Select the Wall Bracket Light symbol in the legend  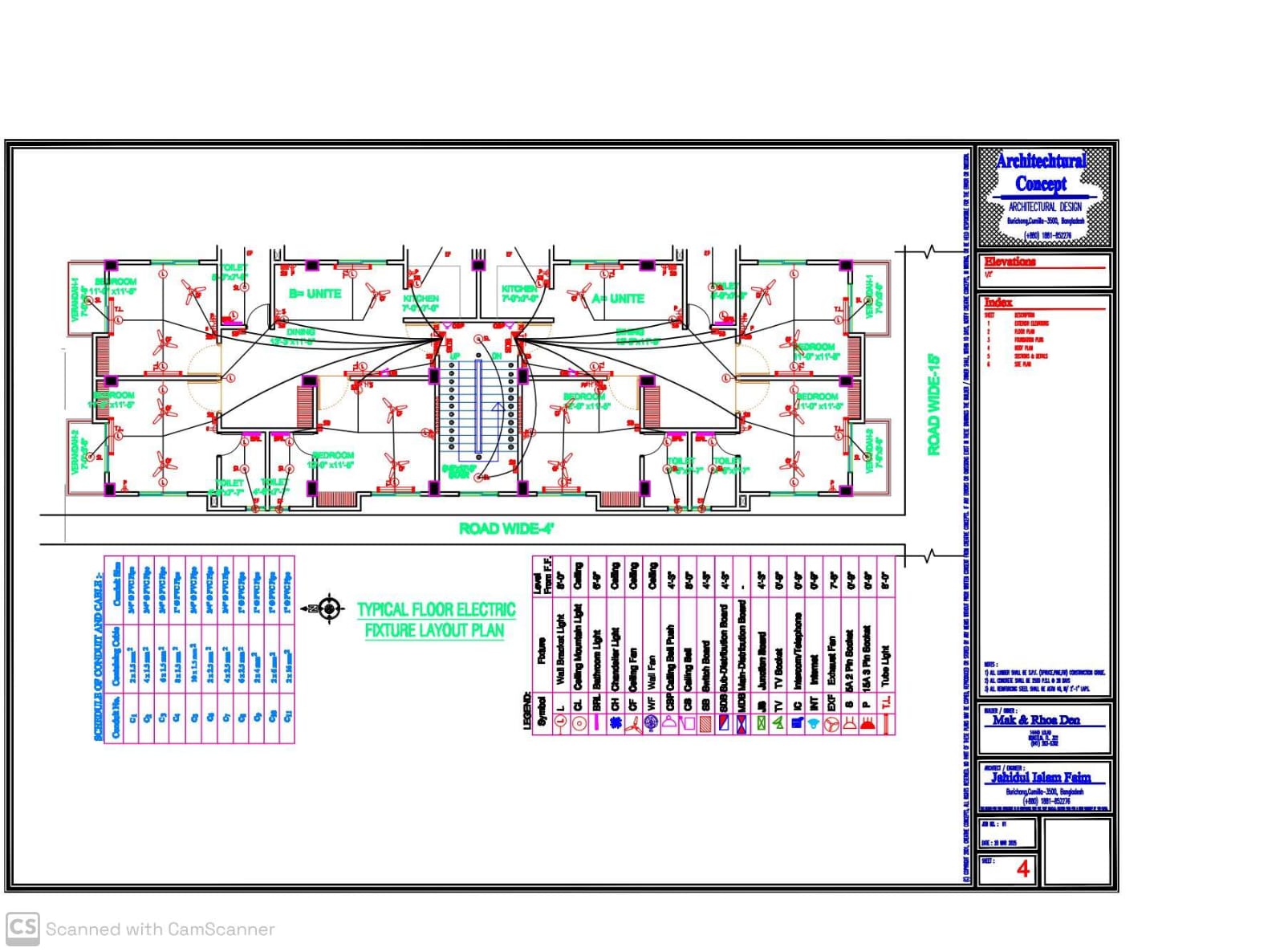(x=560, y=722)
